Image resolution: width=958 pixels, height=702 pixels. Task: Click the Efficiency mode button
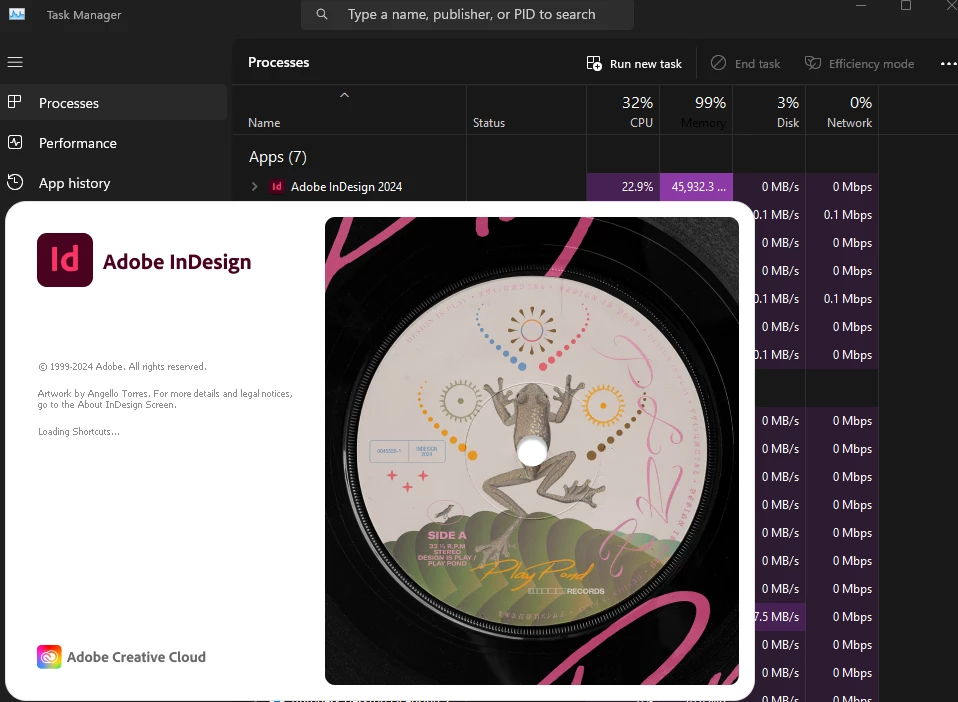[x=859, y=64]
